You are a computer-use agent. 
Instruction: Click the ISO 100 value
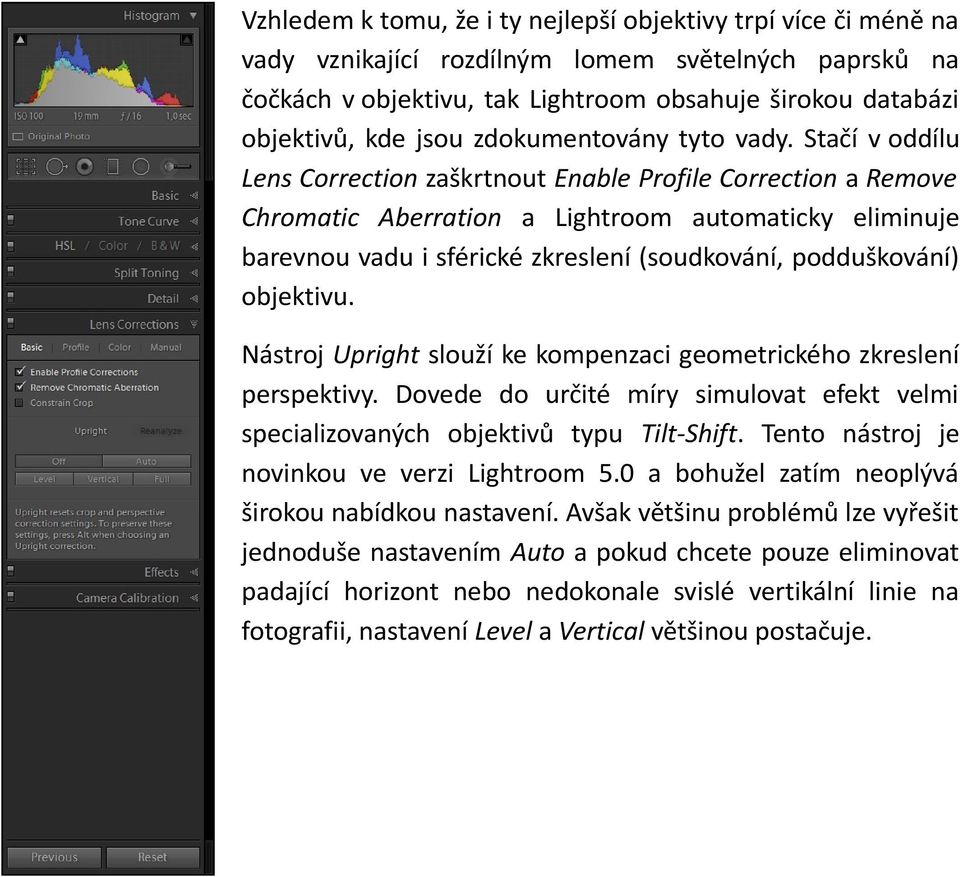coord(29,116)
